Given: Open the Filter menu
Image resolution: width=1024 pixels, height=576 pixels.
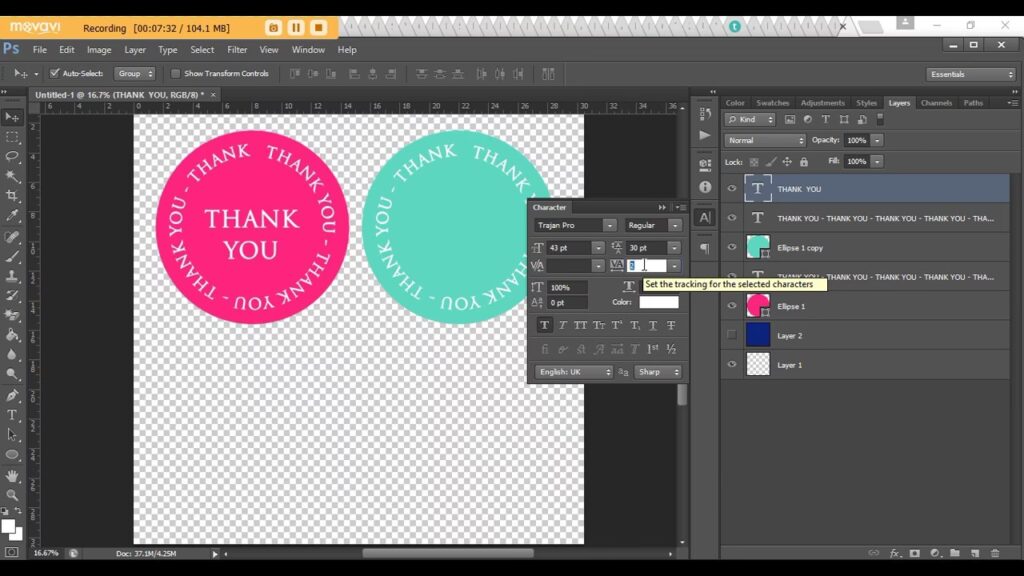Looking at the screenshot, I should coord(237,49).
